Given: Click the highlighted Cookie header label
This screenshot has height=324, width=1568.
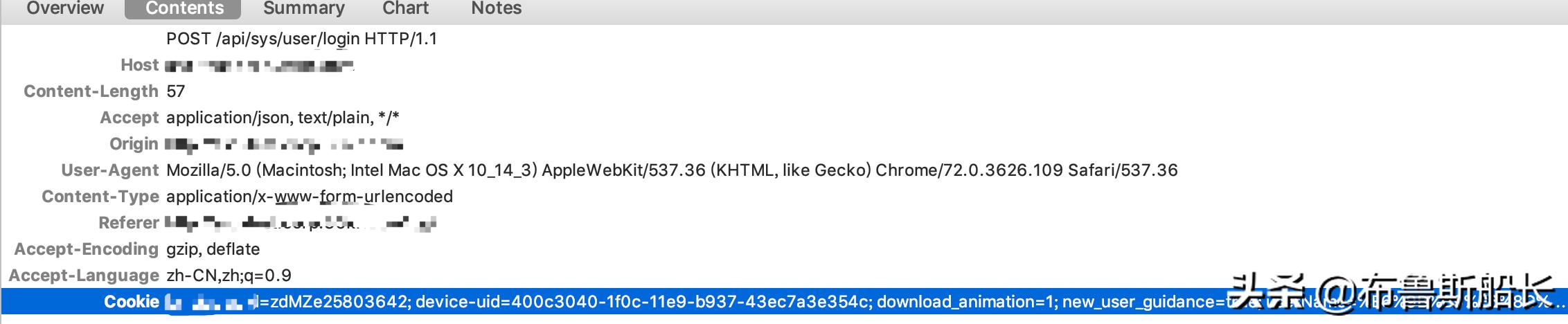Looking at the screenshot, I should pos(132,302).
